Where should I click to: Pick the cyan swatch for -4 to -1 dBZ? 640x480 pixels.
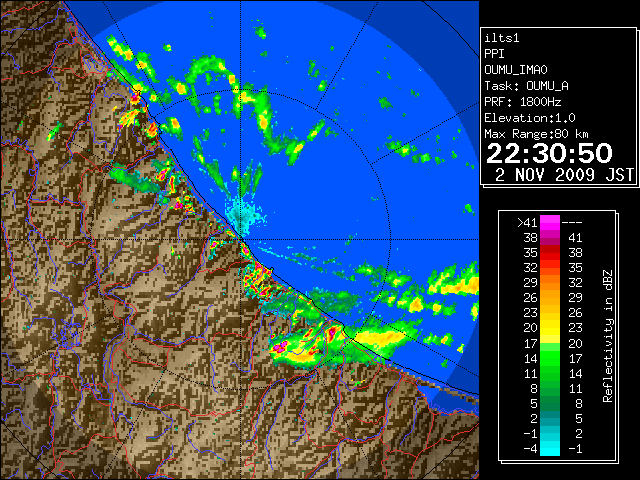(550, 448)
